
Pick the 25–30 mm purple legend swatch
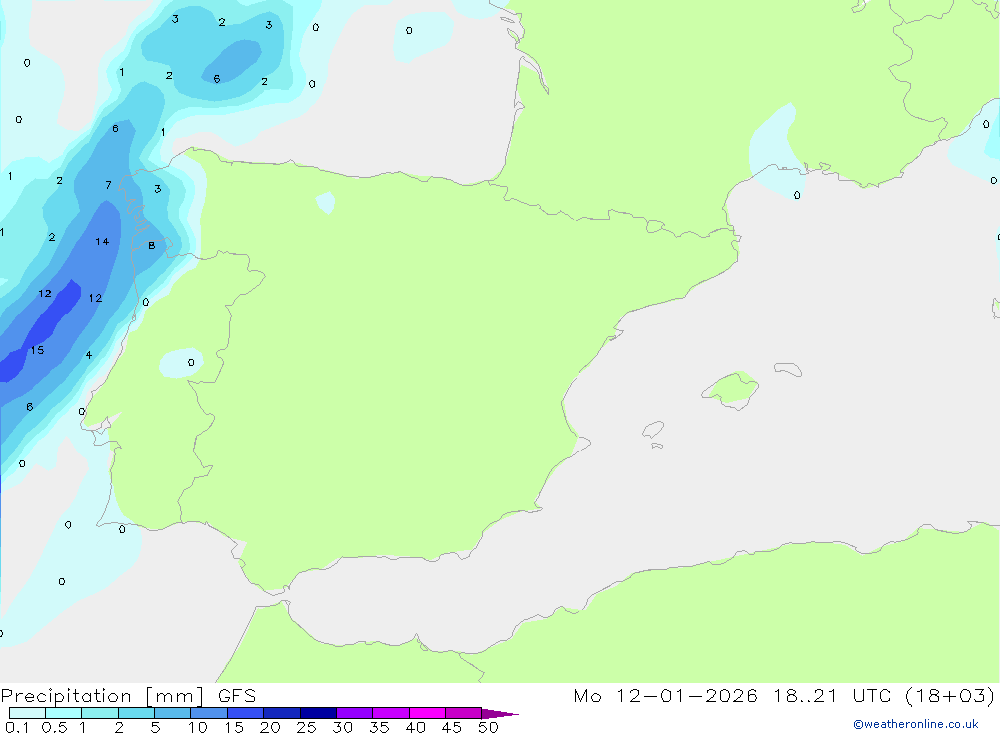(x=318, y=713)
